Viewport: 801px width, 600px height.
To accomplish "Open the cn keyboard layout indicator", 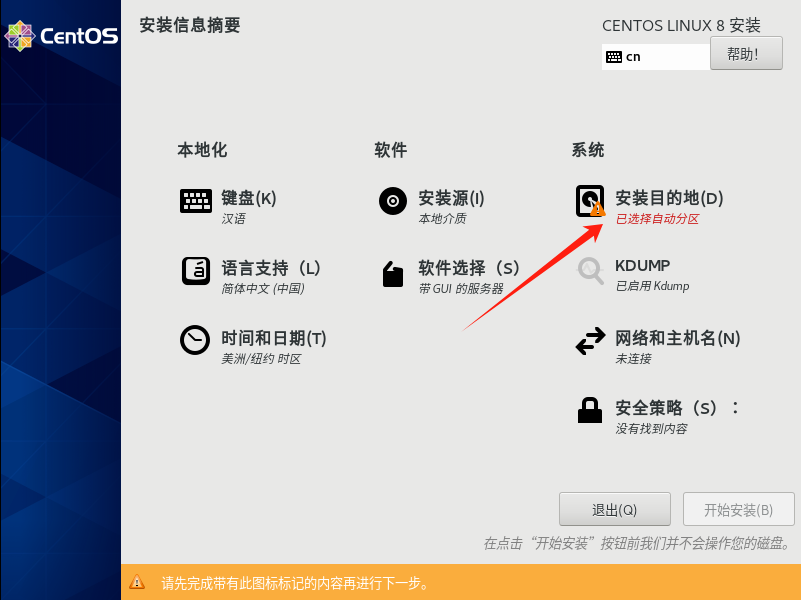I will click(656, 57).
